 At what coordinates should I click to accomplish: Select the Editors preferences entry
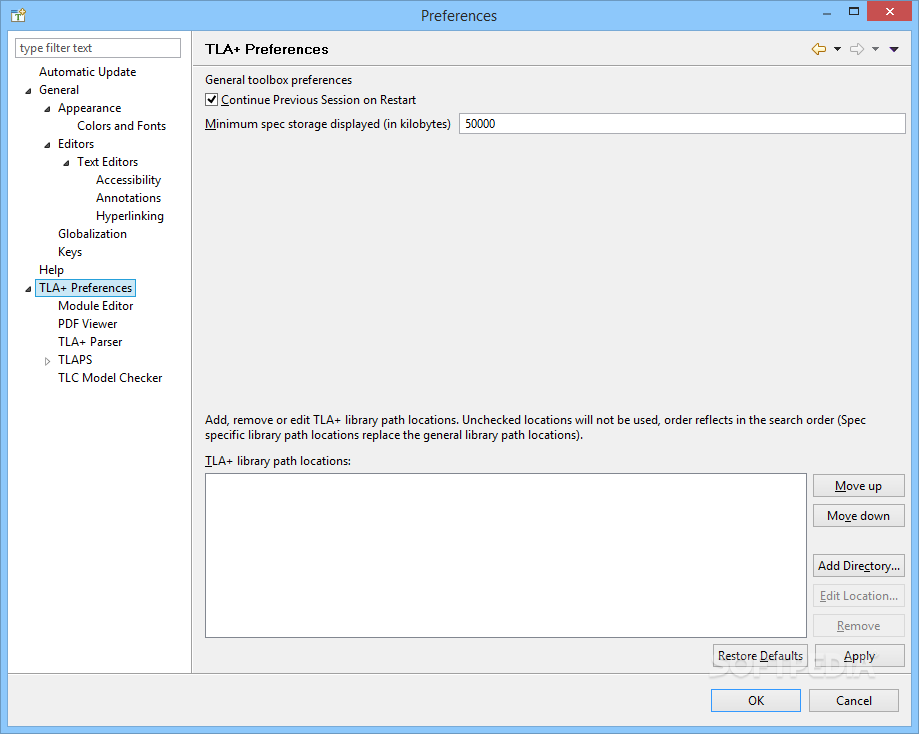tap(76, 144)
